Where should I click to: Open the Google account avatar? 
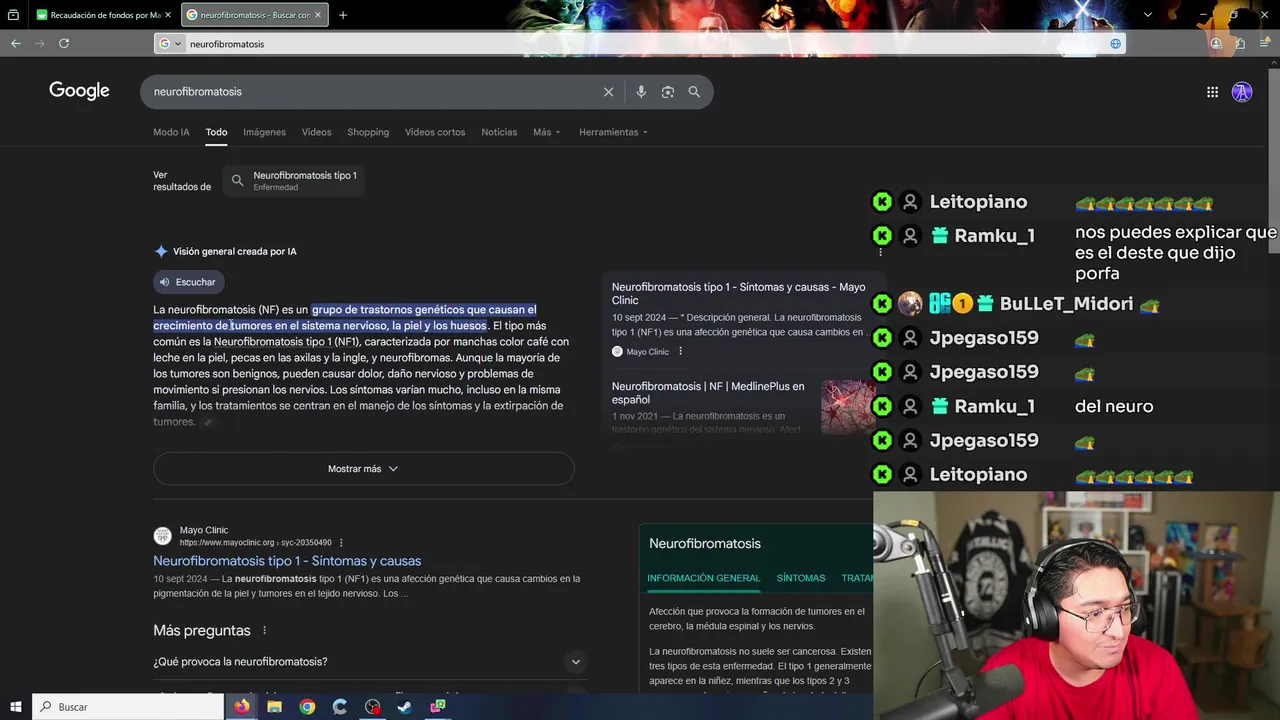pos(1242,92)
